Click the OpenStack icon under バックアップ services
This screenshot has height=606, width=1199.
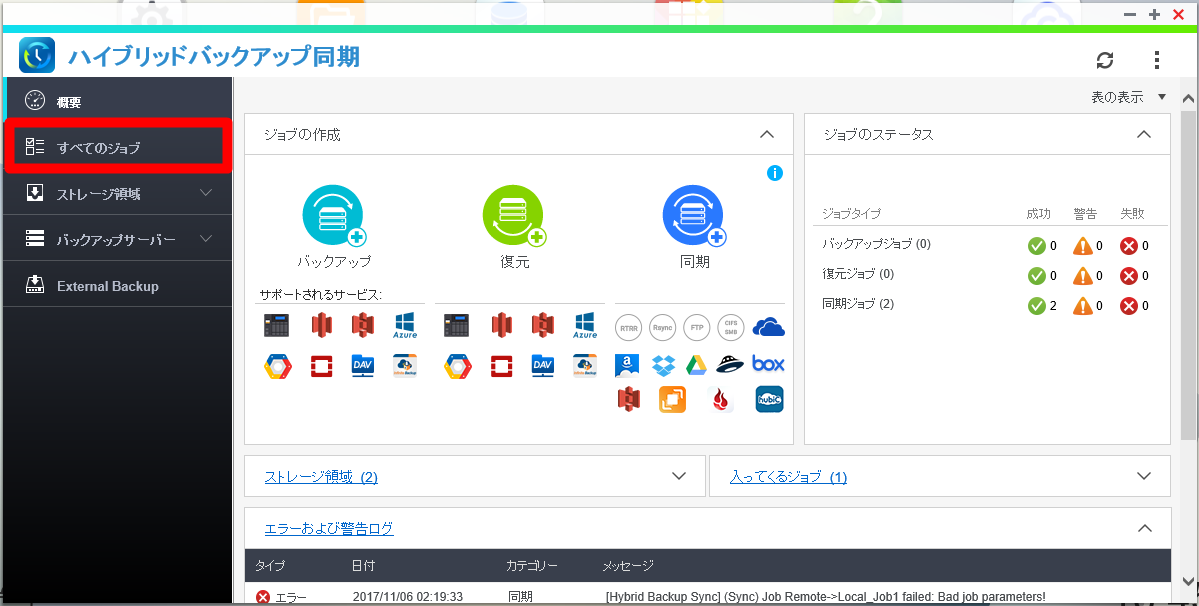[322, 366]
